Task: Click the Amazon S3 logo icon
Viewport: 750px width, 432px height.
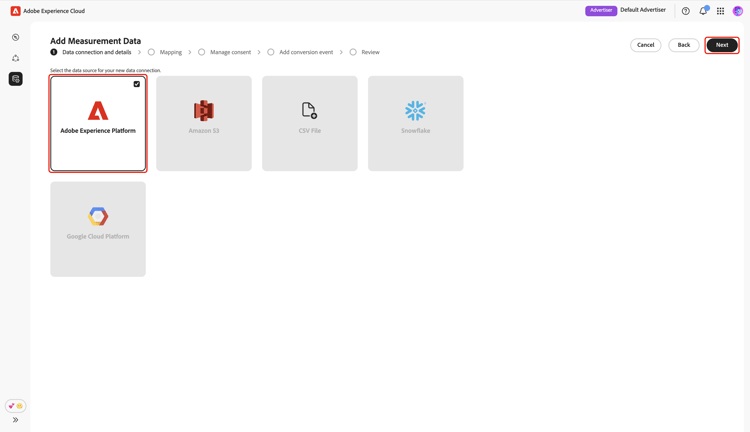Action: point(204,111)
